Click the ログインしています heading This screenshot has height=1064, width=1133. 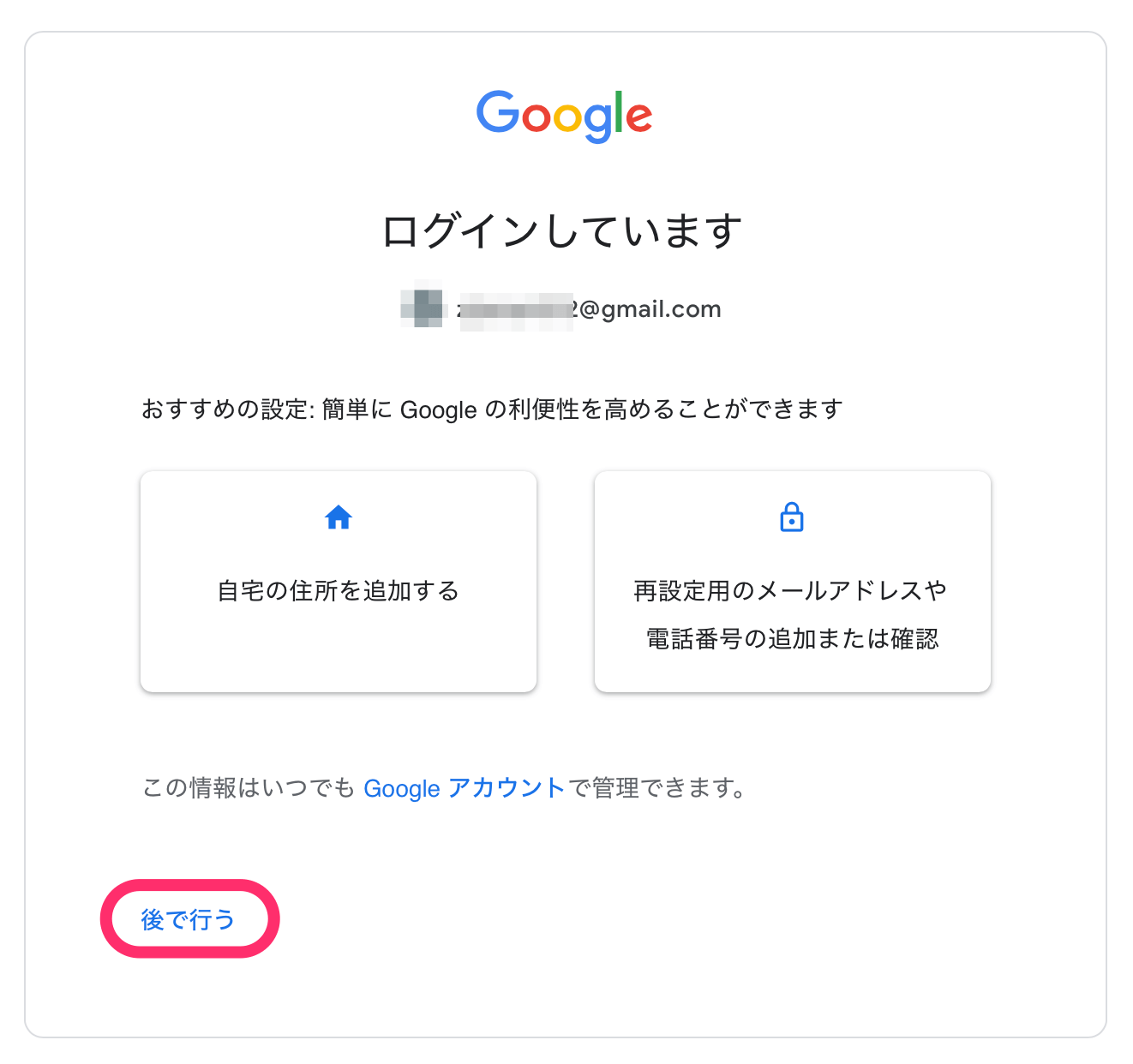click(x=561, y=231)
